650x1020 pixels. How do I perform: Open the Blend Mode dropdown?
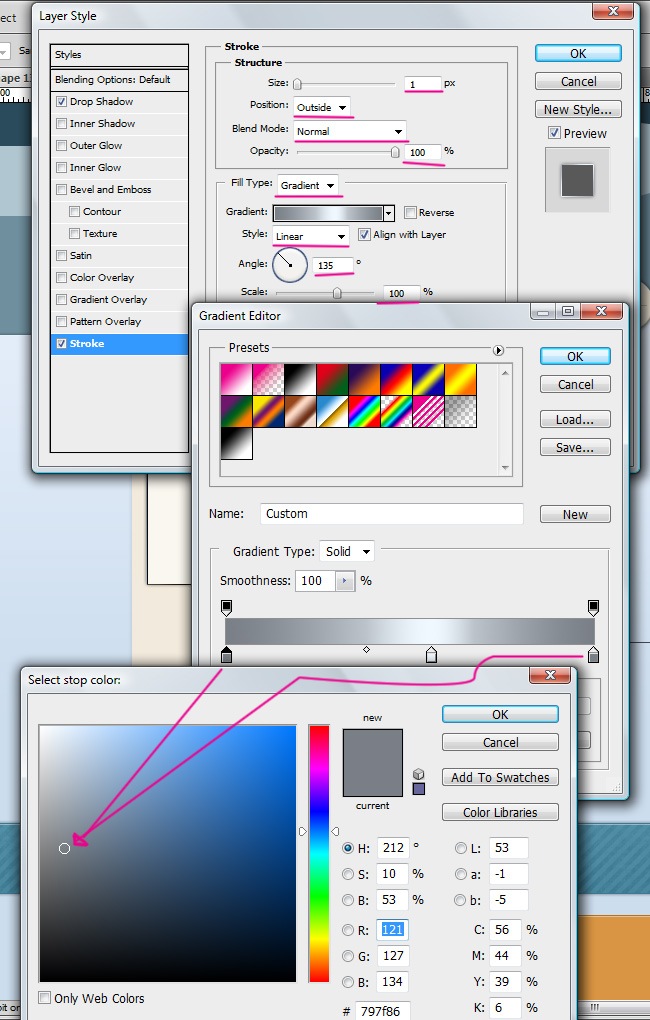click(350, 131)
